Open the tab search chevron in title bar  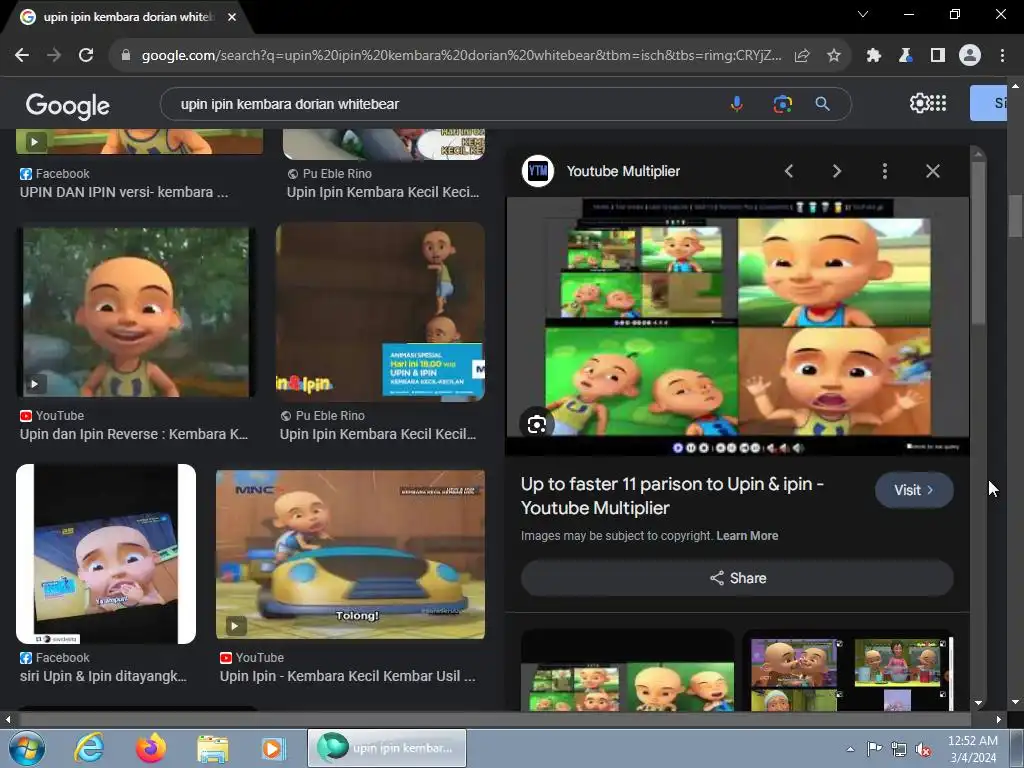tap(863, 14)
